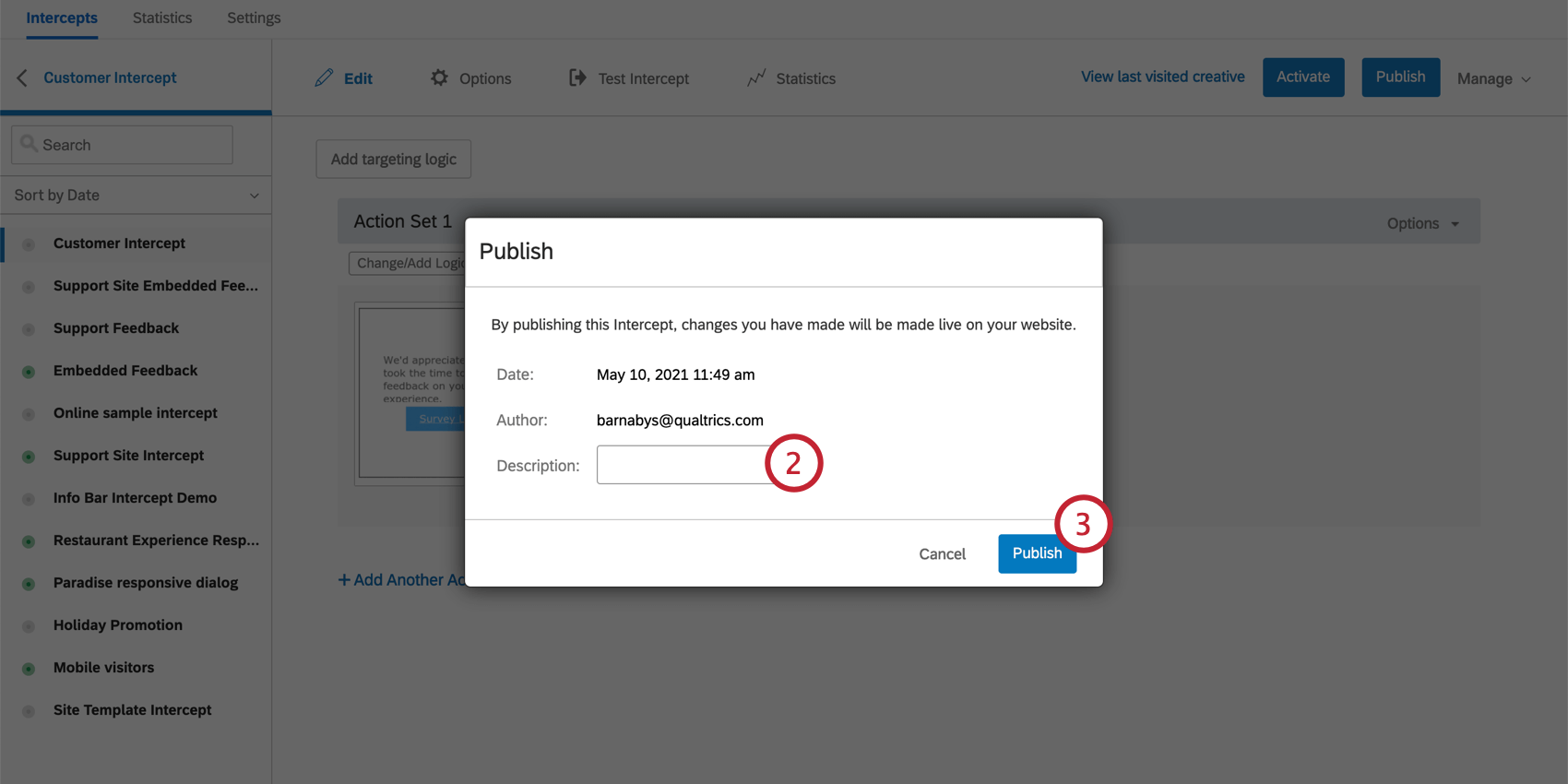Click the Test Intercept icon
Screen dimensions: 1568x784
577,78
